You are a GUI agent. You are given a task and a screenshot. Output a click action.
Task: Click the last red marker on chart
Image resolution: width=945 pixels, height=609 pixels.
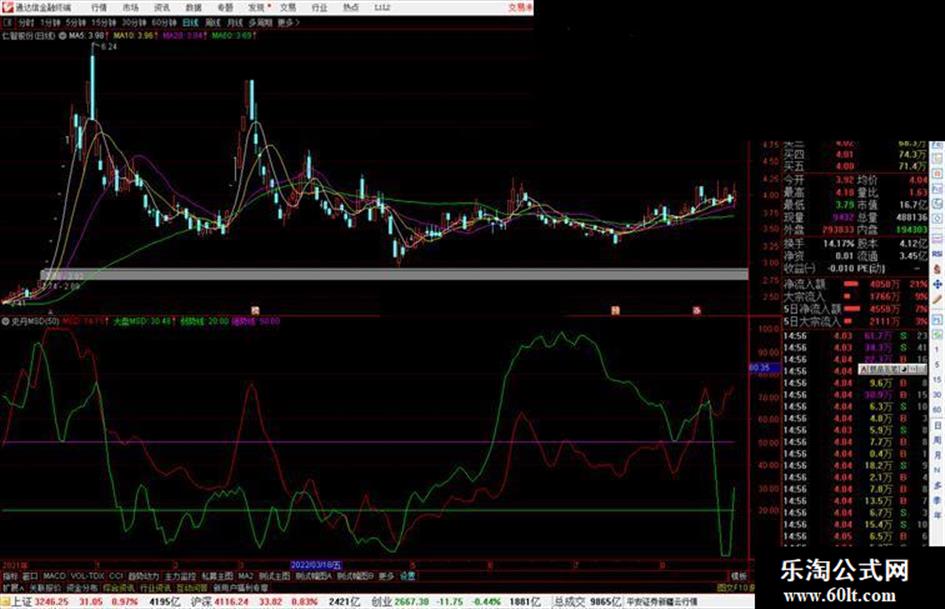point(697,311)
